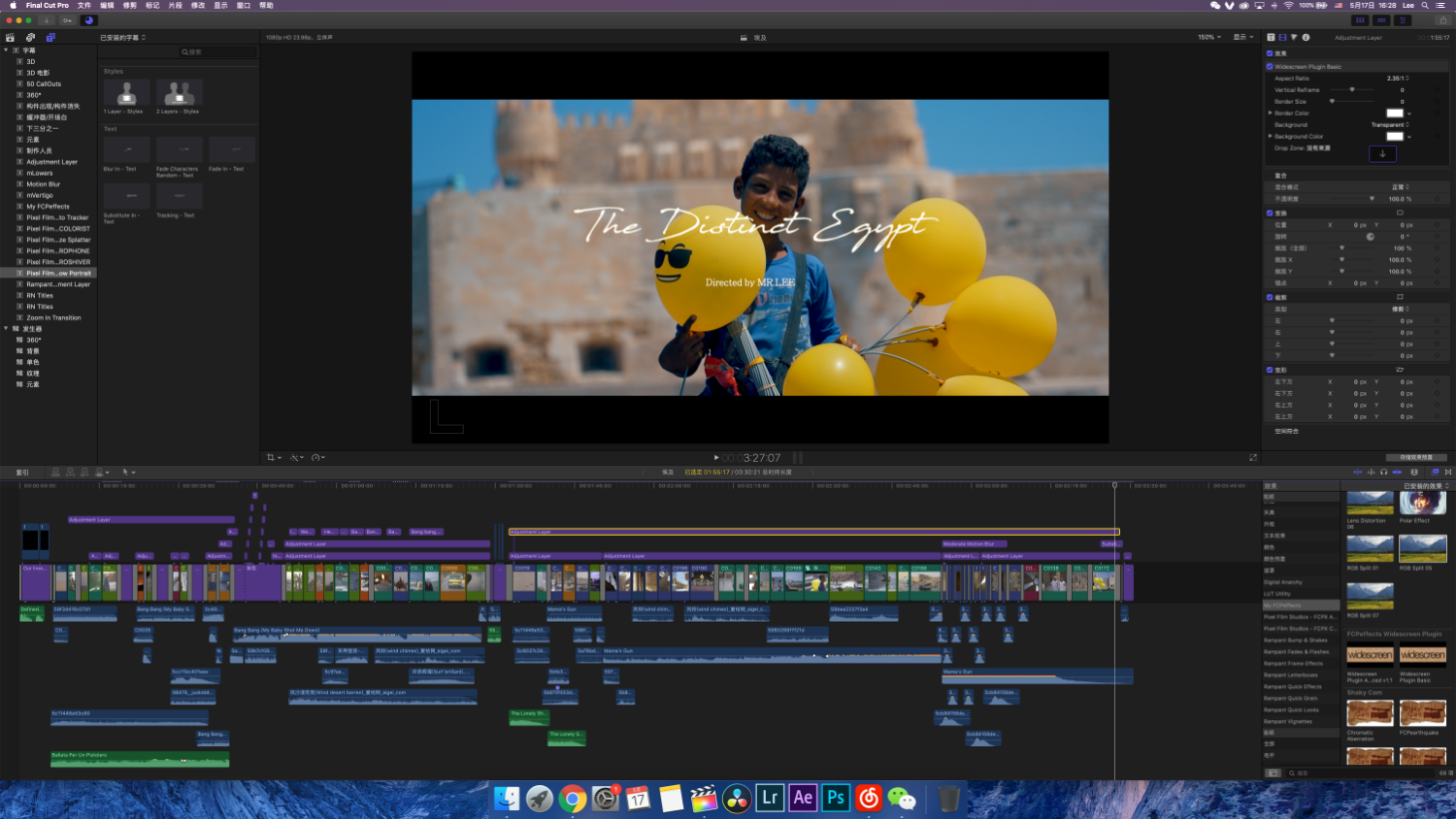
Task: Open the viewer 显示 display dropdown
Action: pyautogui.click(x=1242, y=38)
